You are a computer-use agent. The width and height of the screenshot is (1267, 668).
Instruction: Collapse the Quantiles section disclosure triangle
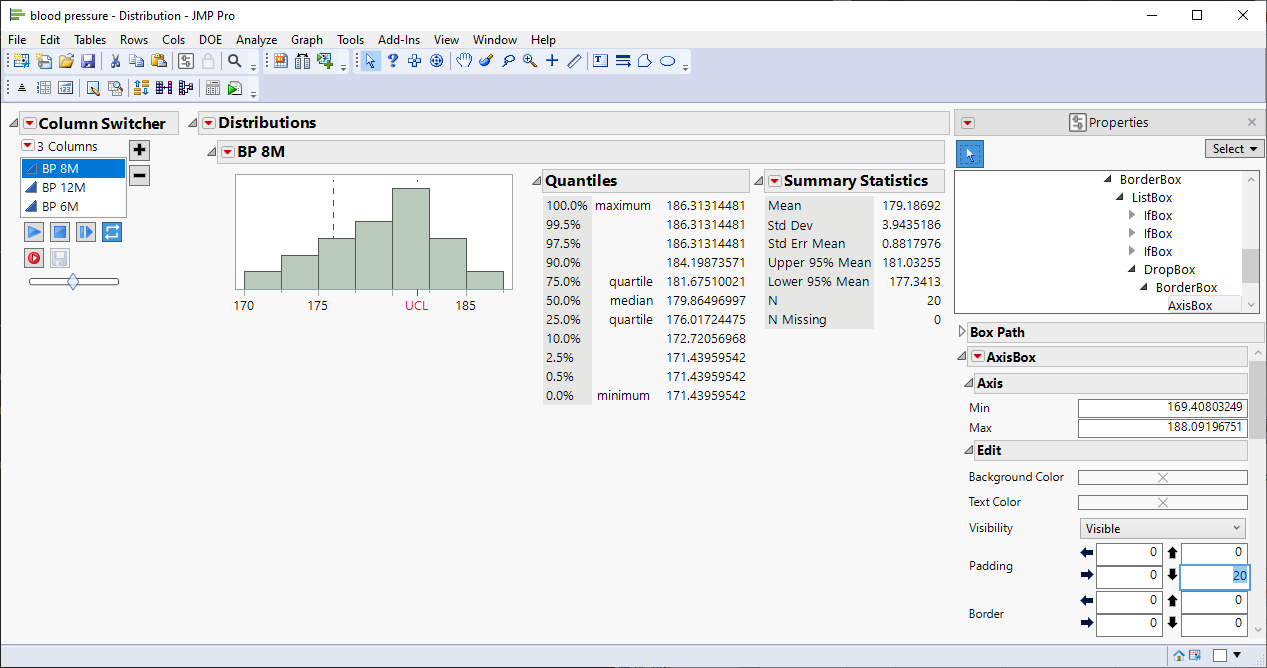coord(537,181)
